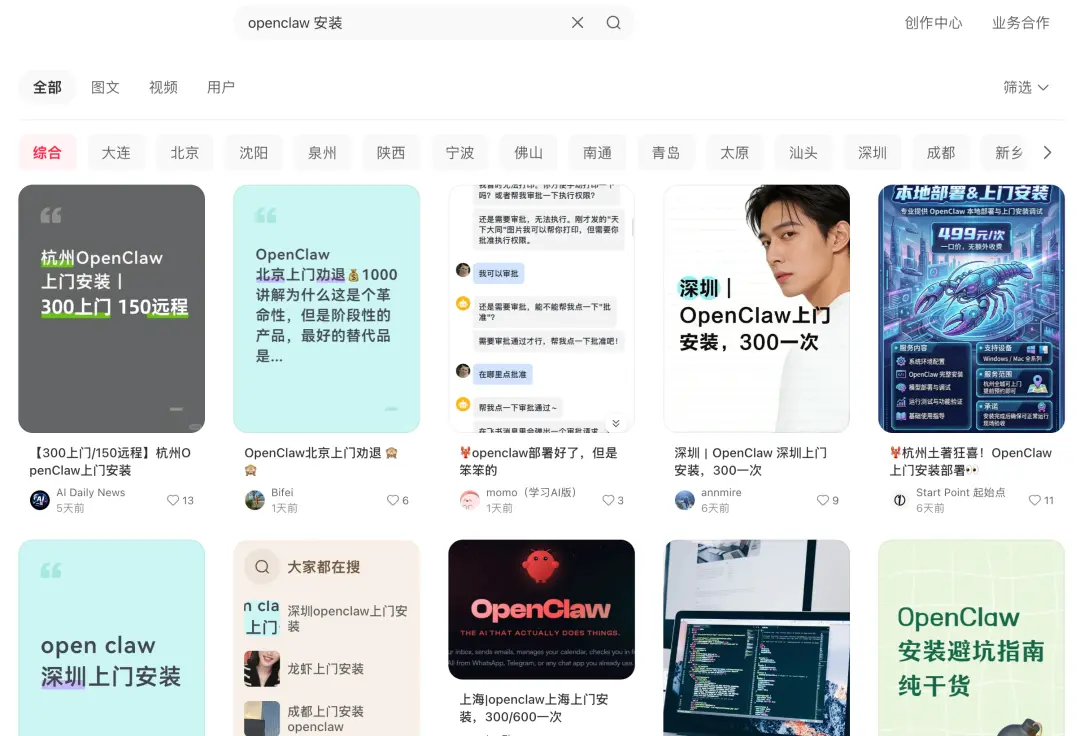
Task: Like the 深圳 OpenClaw post by annmire
Action: pos(822,500)
